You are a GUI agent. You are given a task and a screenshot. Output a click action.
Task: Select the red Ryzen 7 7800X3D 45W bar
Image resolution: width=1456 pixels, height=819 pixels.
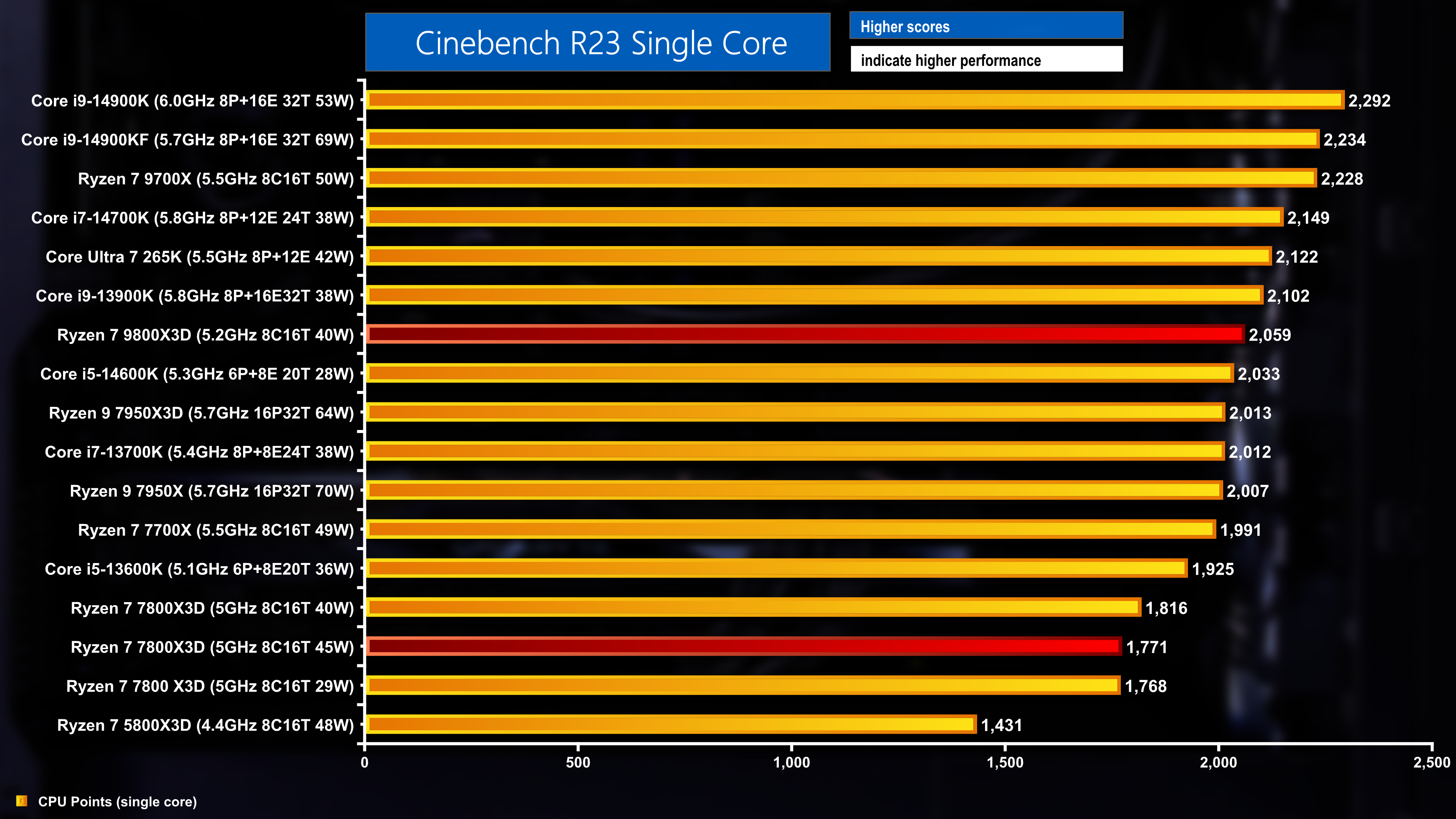[x=744, y=646]
